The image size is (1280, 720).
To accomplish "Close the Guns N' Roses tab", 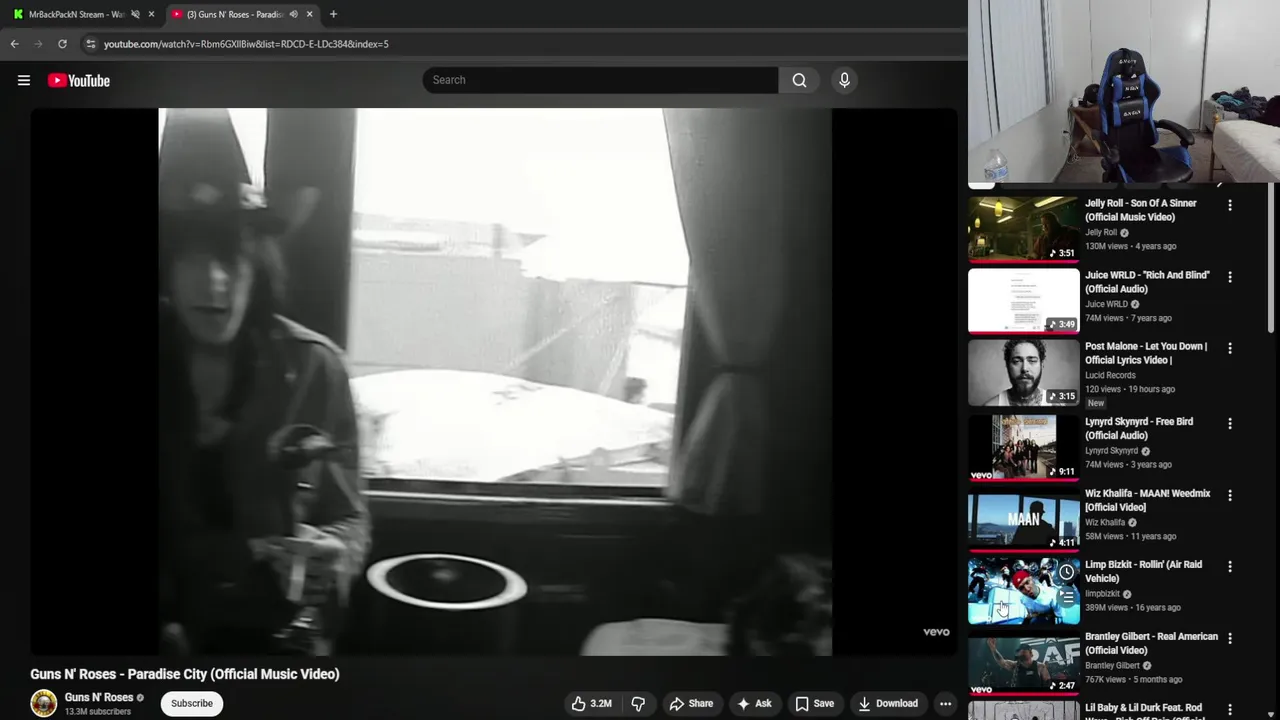I will [309, 14].
